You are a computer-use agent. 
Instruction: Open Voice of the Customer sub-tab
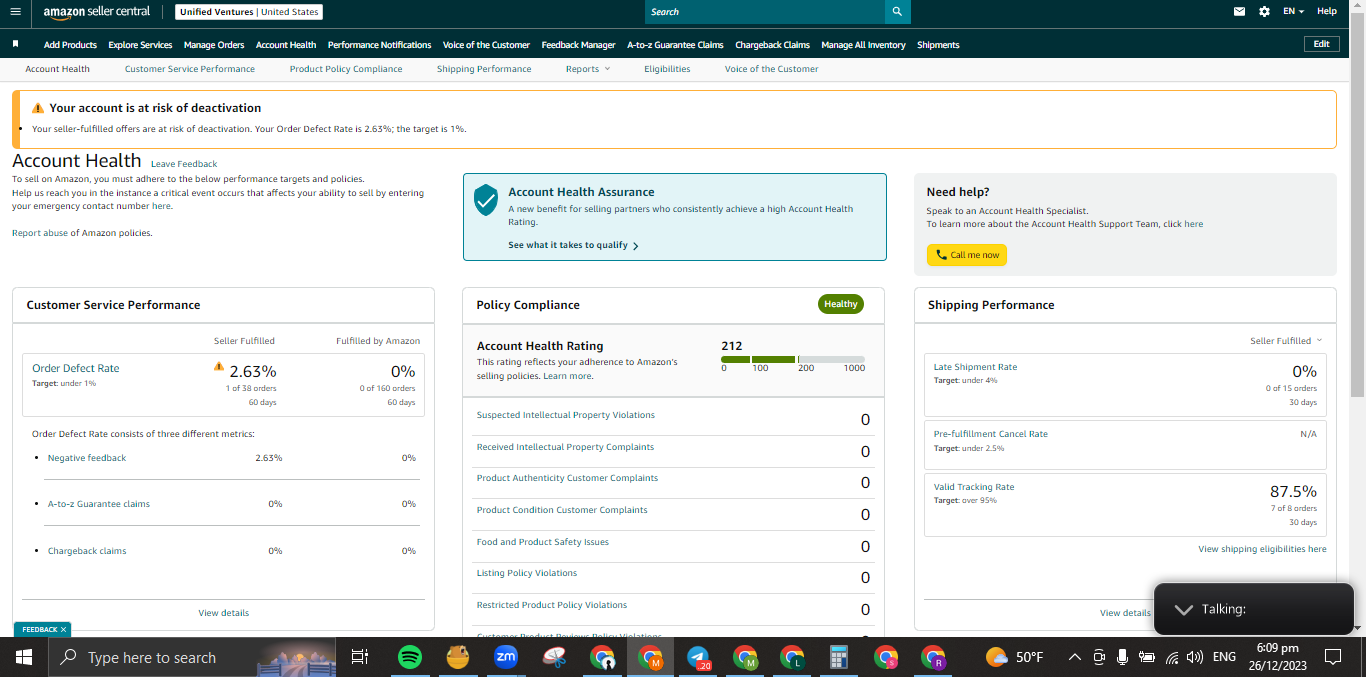pos(772,69)
